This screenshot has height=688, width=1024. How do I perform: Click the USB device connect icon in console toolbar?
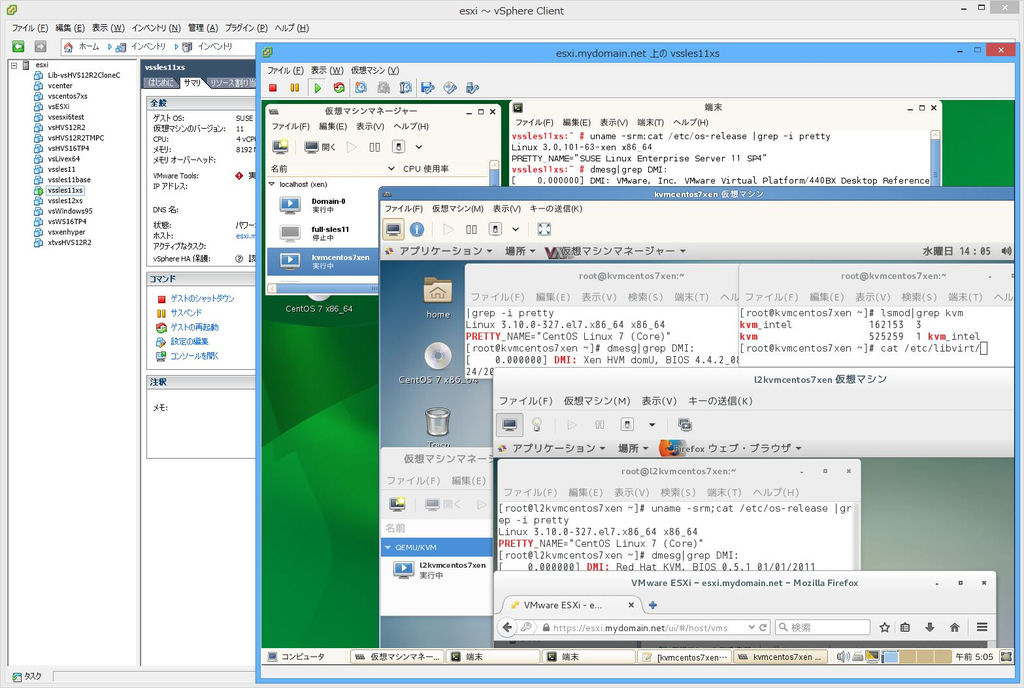tap(472, 87)
